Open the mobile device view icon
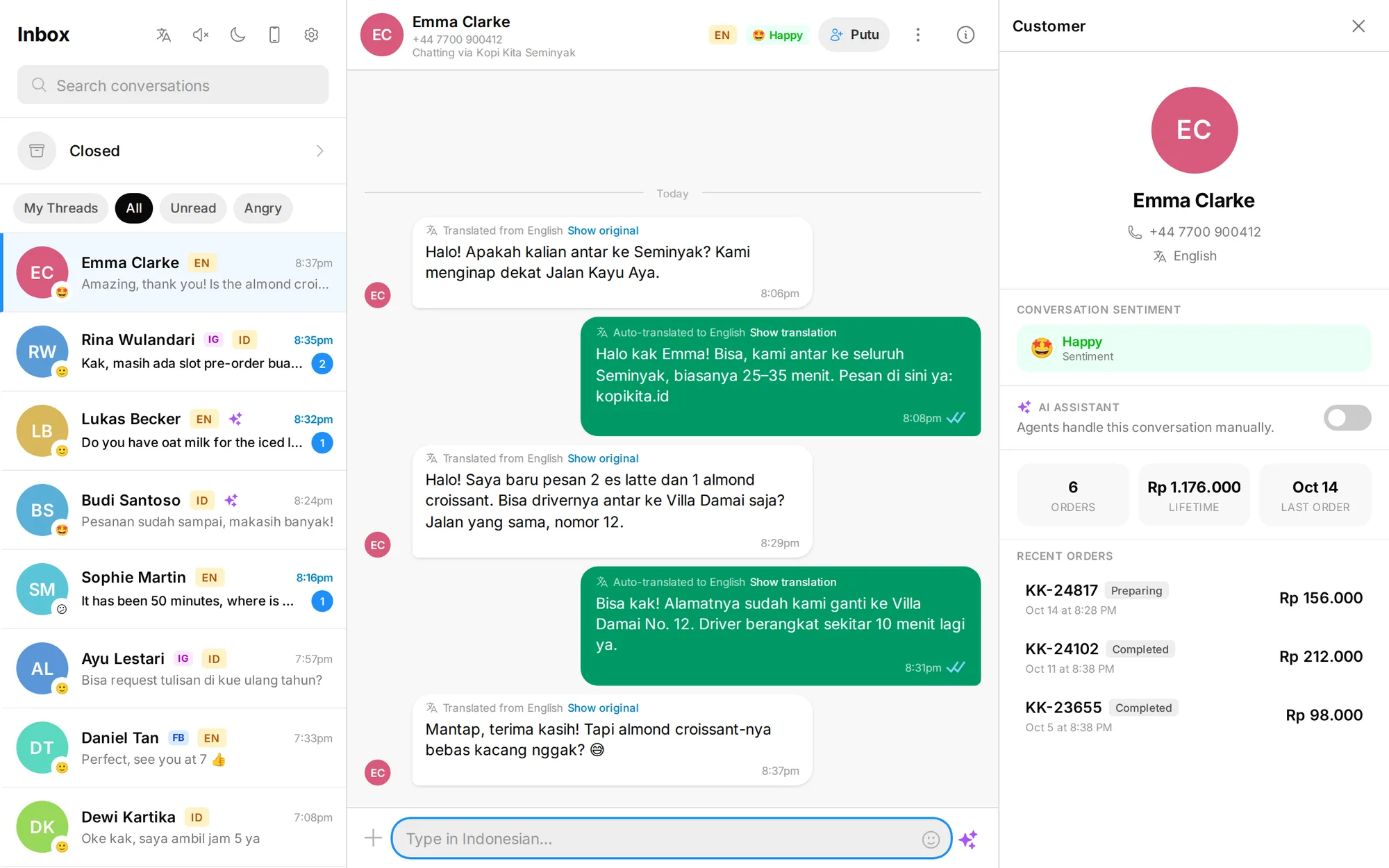 (x=274, y=35)
